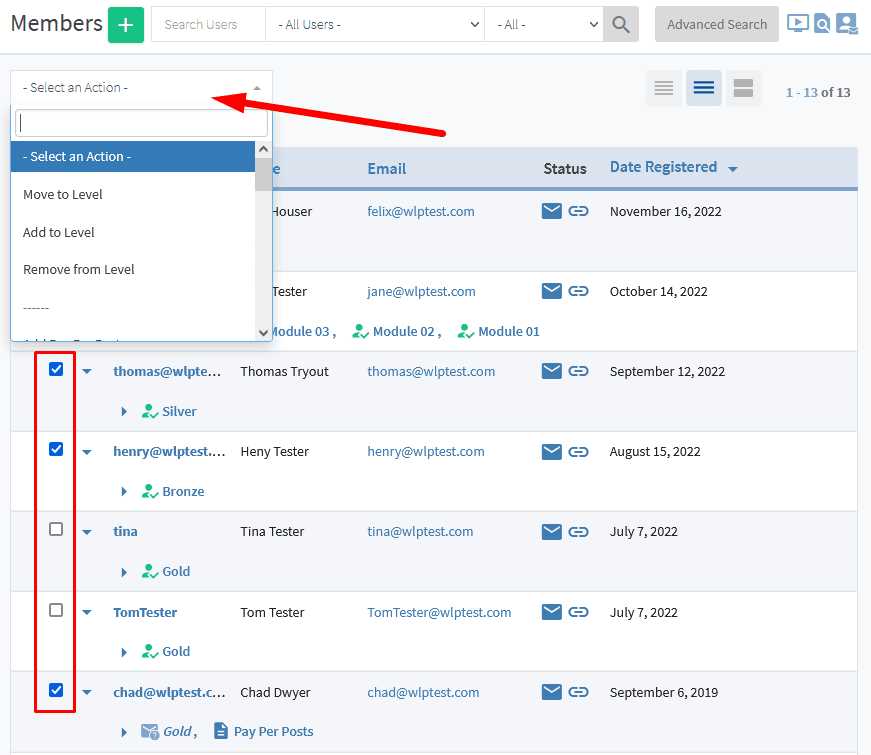Click envelope status icon for Chad Dwyer row
871x755 pixels.
(x=552, y=692)
